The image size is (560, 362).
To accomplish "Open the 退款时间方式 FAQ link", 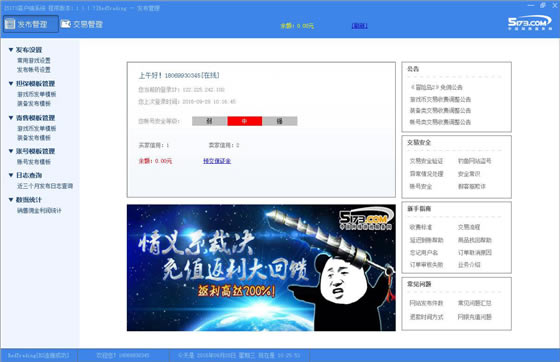I will tap(426, 317).
